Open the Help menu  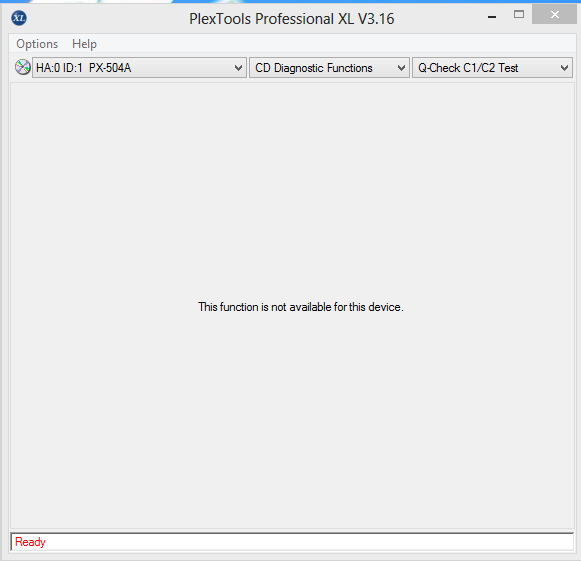coord(84,44)
